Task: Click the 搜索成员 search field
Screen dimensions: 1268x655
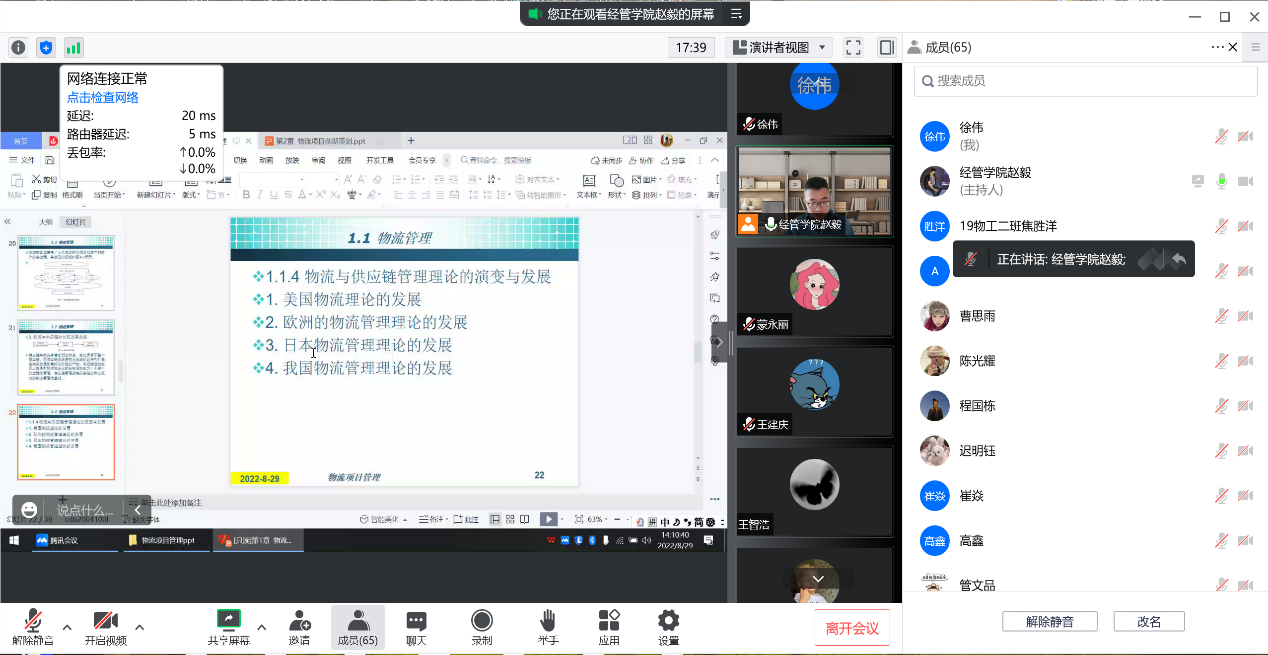Action: click(1084, 81)
